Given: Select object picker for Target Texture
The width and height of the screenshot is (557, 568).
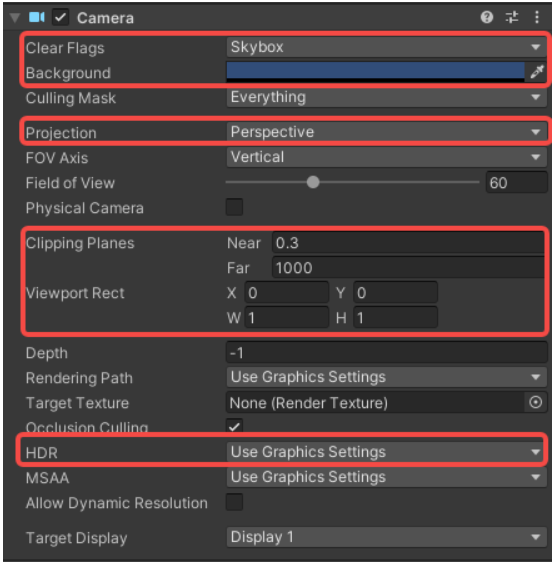Looking at the screenshot, I should (536, 402).
